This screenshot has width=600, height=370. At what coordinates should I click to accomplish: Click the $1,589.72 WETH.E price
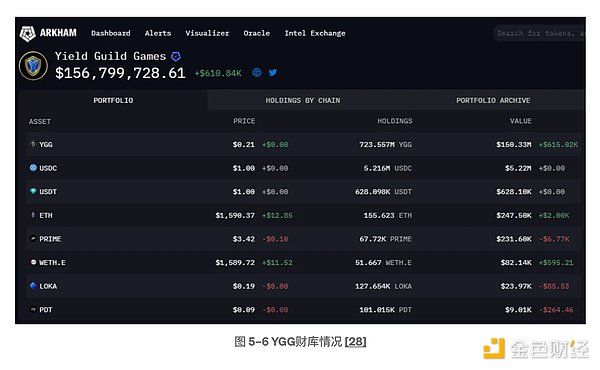coord(235,262)
